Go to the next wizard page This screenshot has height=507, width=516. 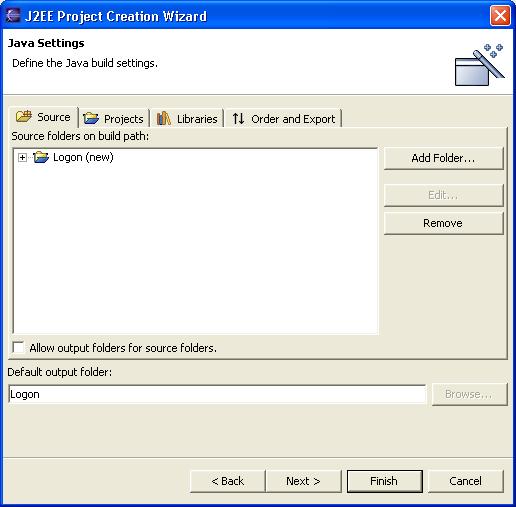[304, 481]
